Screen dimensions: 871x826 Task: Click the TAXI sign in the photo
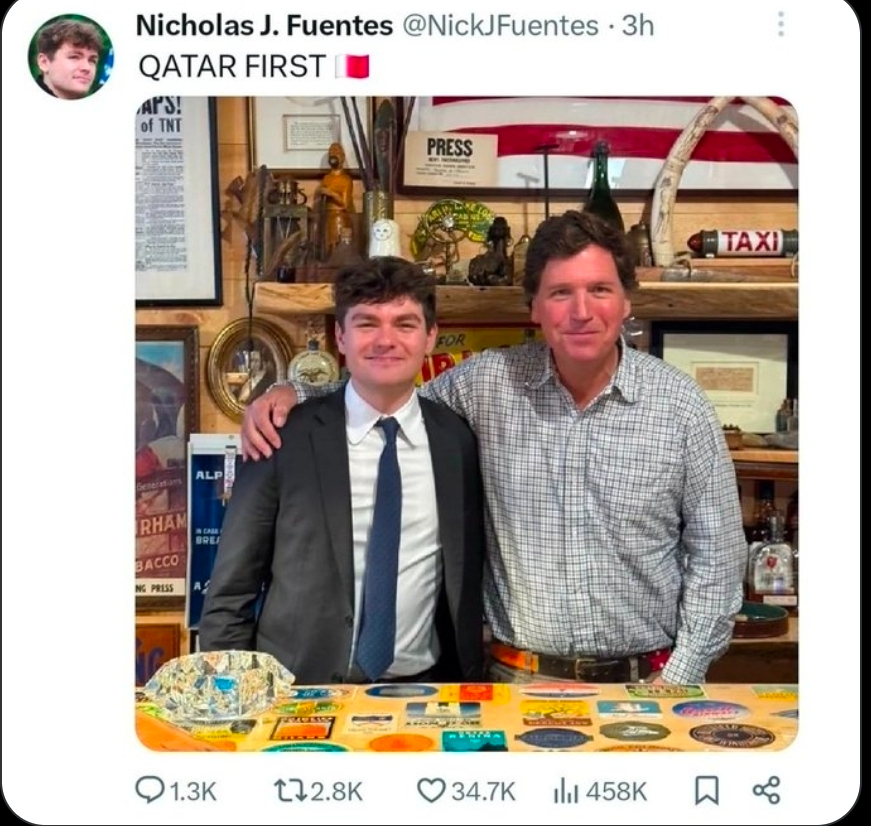(x=744, y=242)
